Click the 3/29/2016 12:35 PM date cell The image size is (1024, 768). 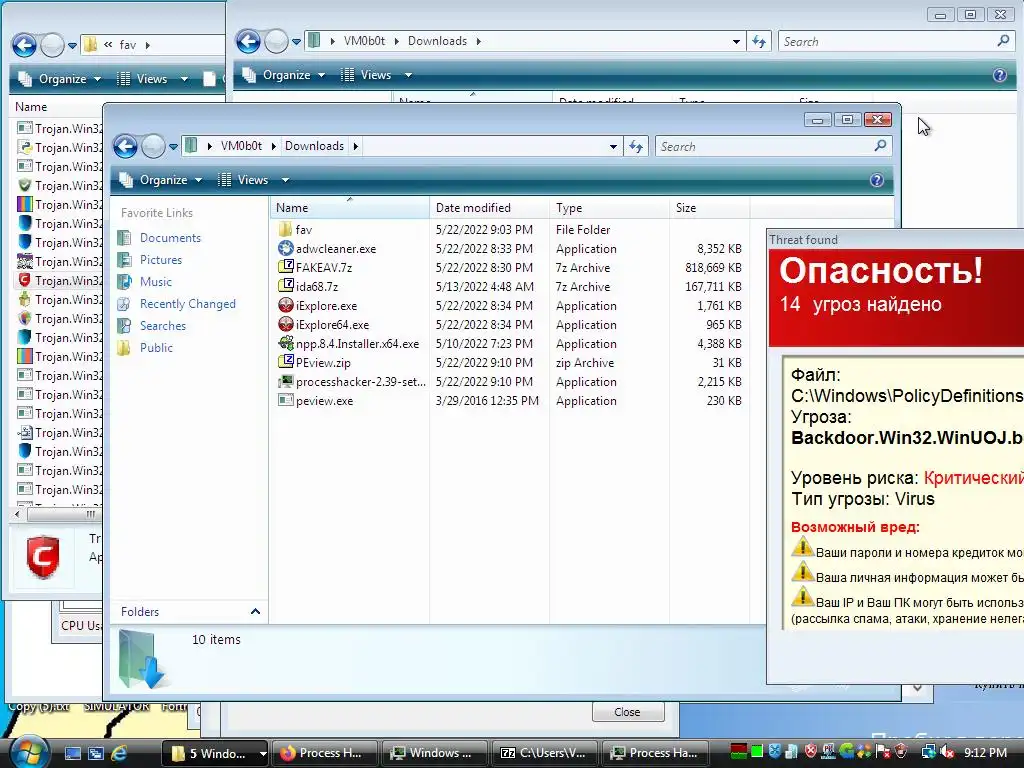(487, 400)
